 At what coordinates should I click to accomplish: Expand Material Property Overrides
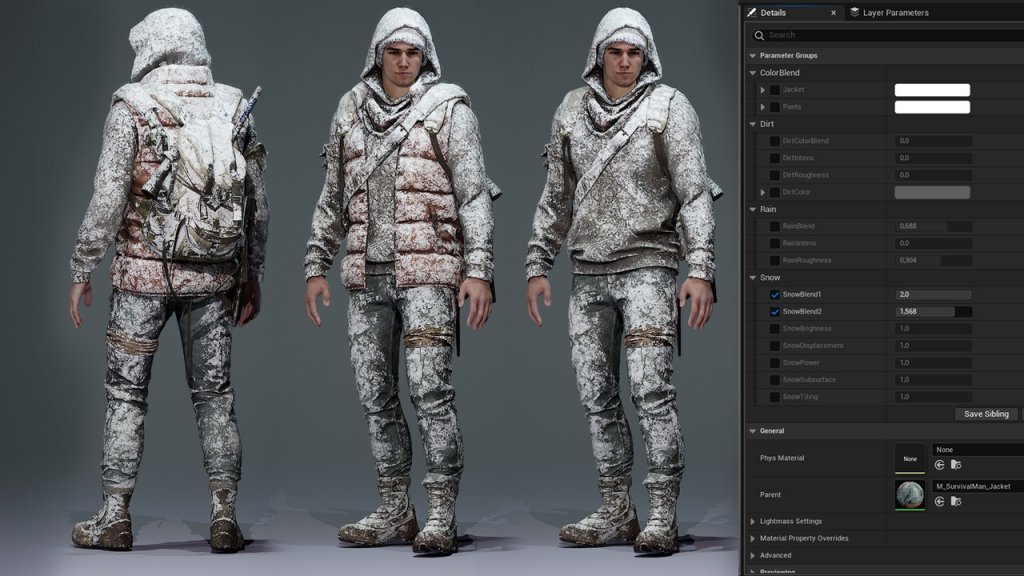click(752, 538)
